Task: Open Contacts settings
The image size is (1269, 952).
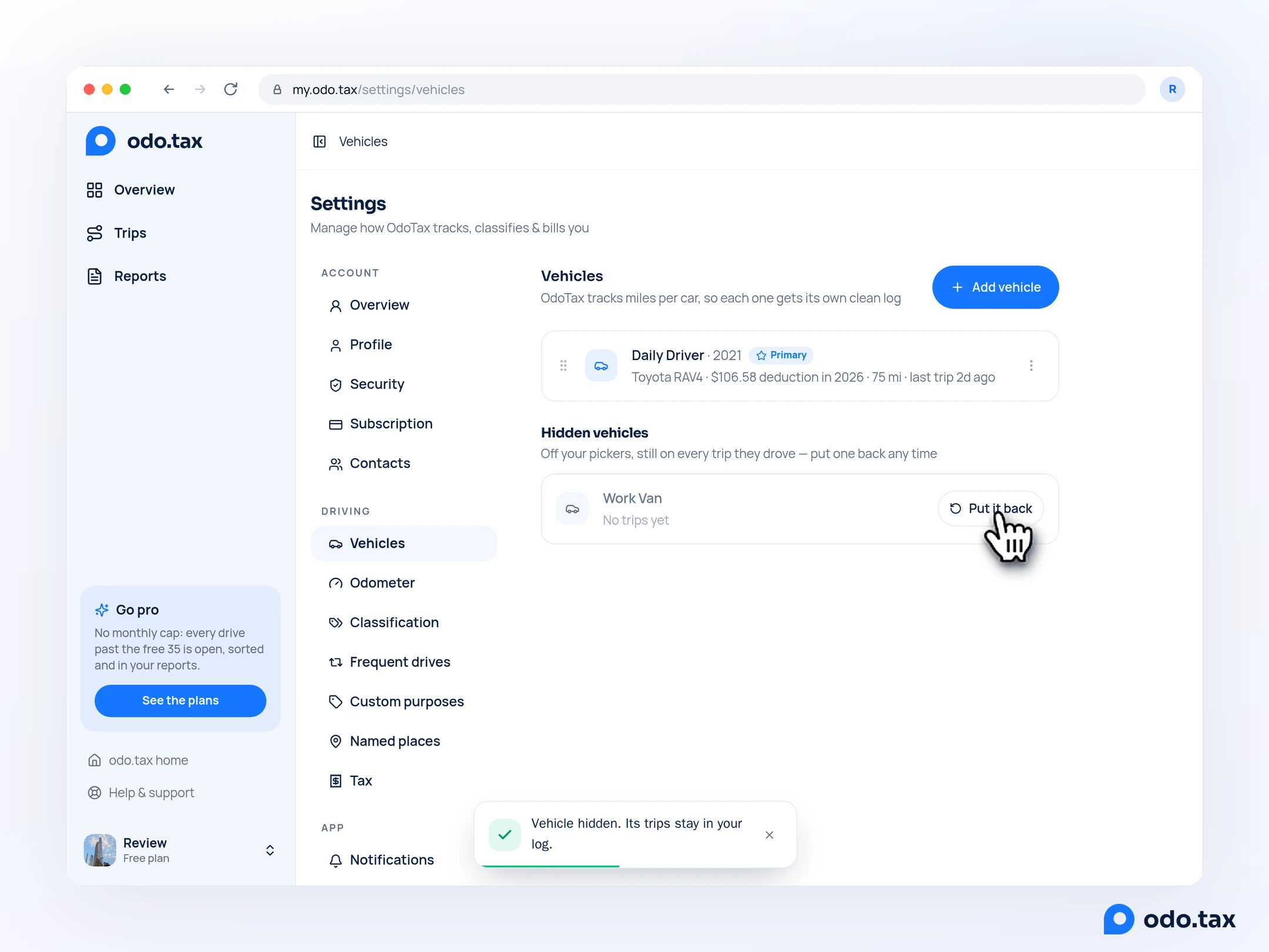Action: tap(404, 463)
